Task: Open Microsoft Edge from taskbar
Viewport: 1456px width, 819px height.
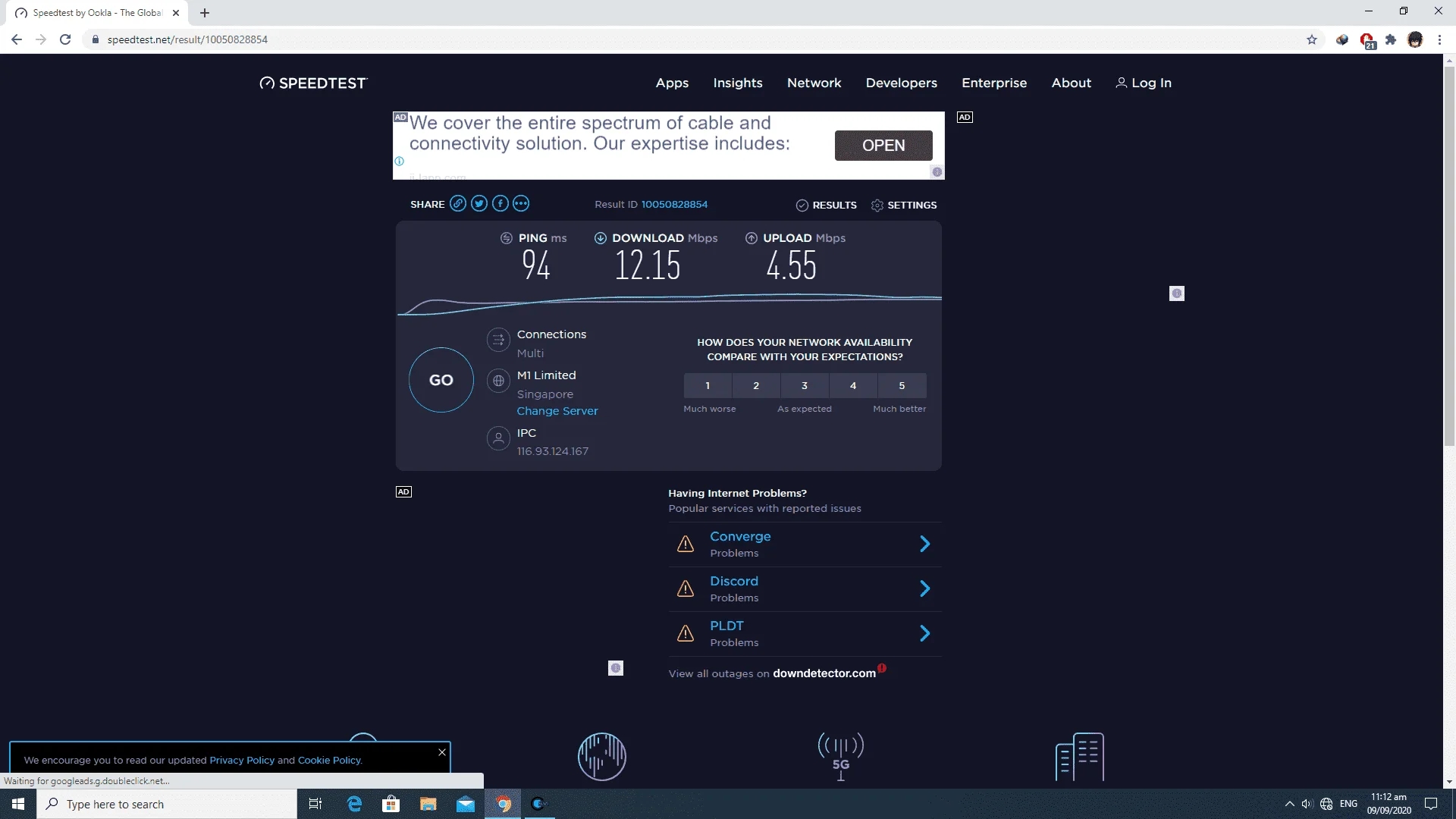Action: (x=354, y=804)
